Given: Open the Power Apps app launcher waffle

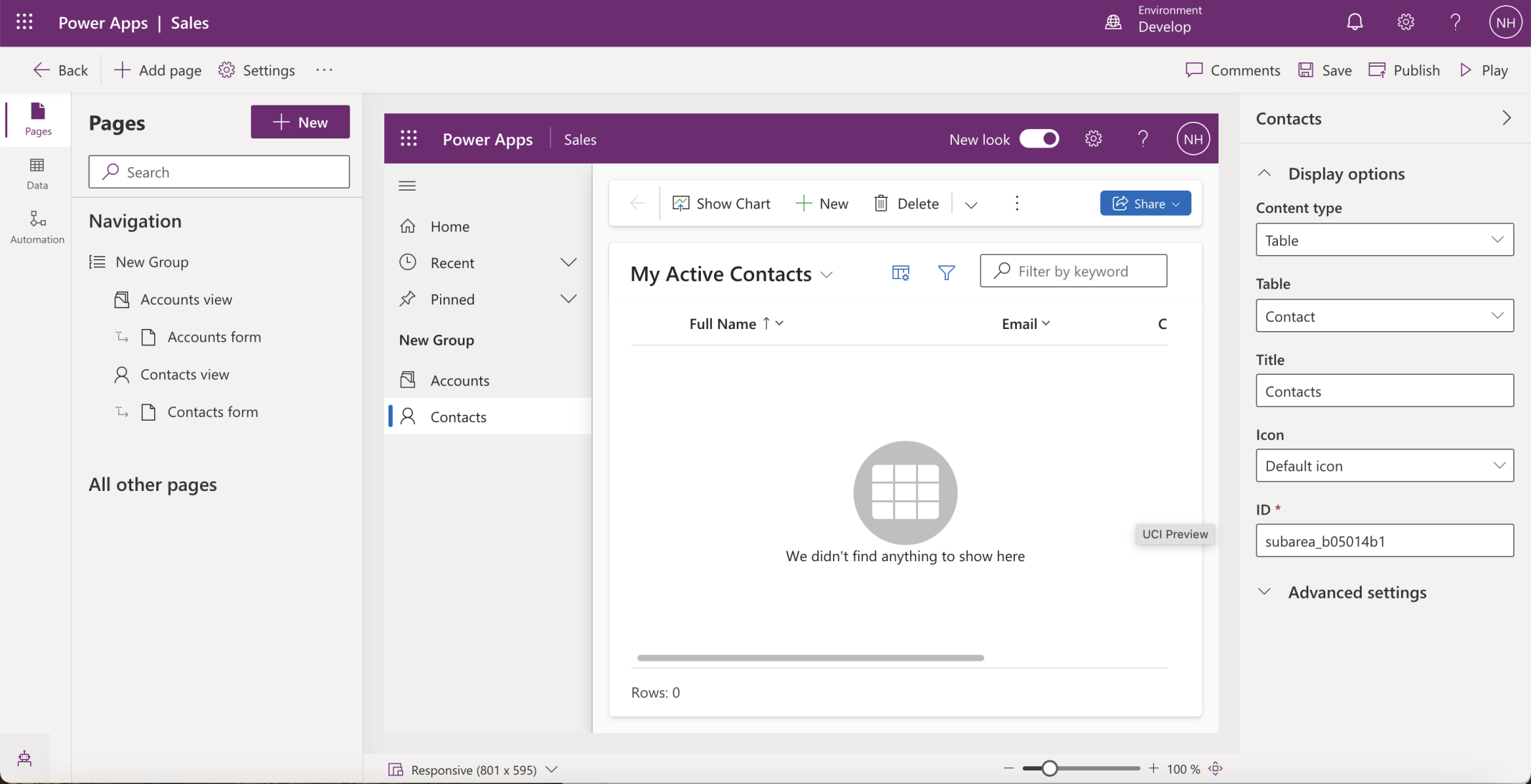Looking at the screenshot, I should (24, 22).
